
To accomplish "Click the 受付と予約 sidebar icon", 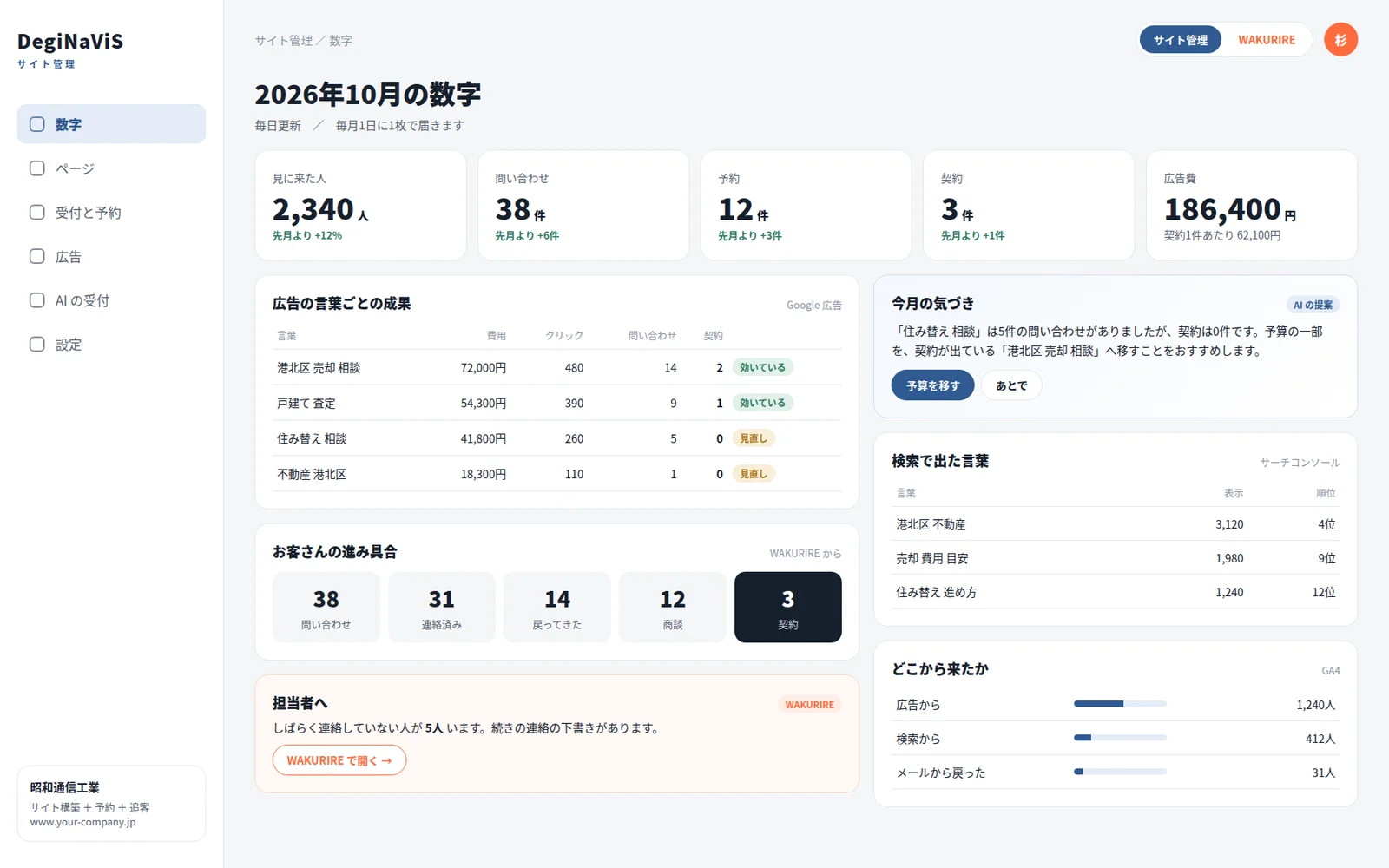I will (37, 213).
